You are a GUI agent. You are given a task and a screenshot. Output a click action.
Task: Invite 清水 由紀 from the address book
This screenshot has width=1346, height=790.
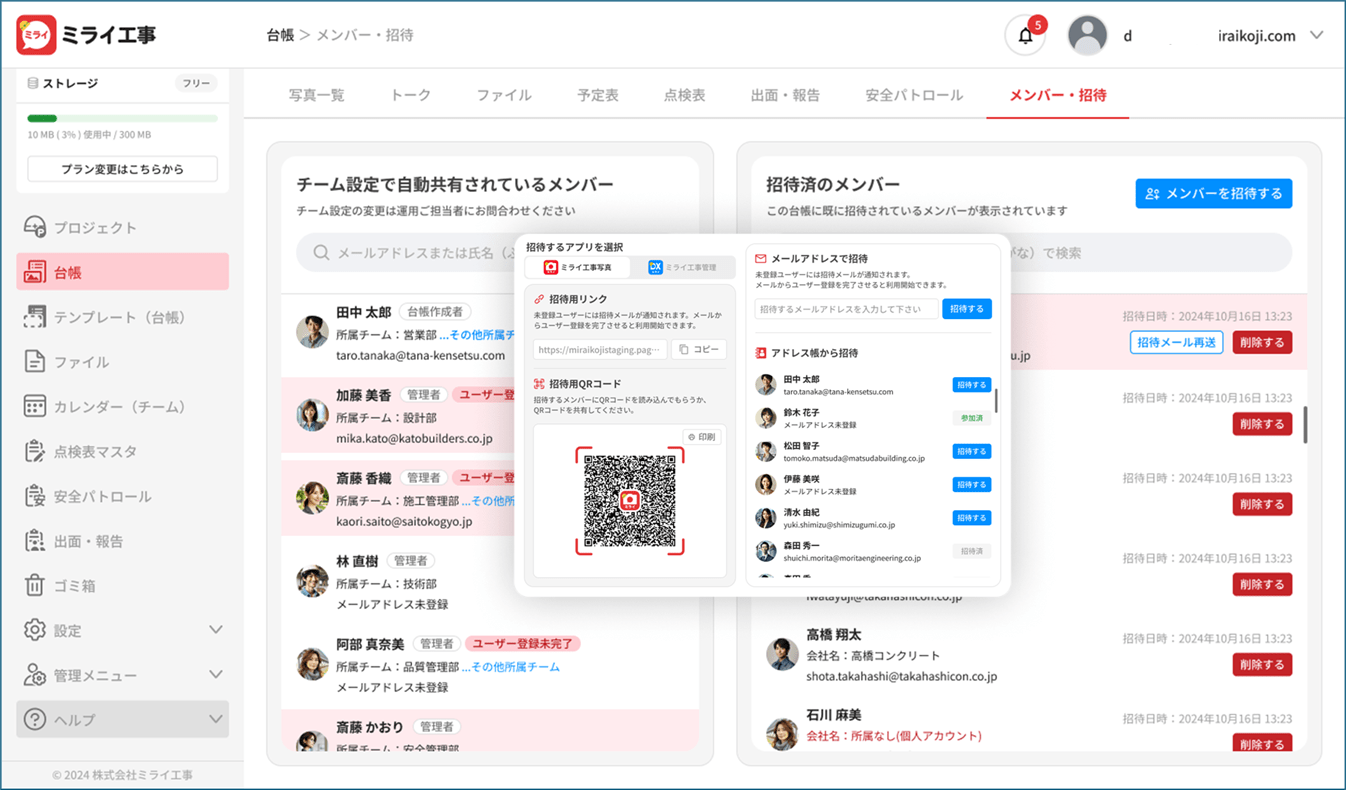(972, 518)
